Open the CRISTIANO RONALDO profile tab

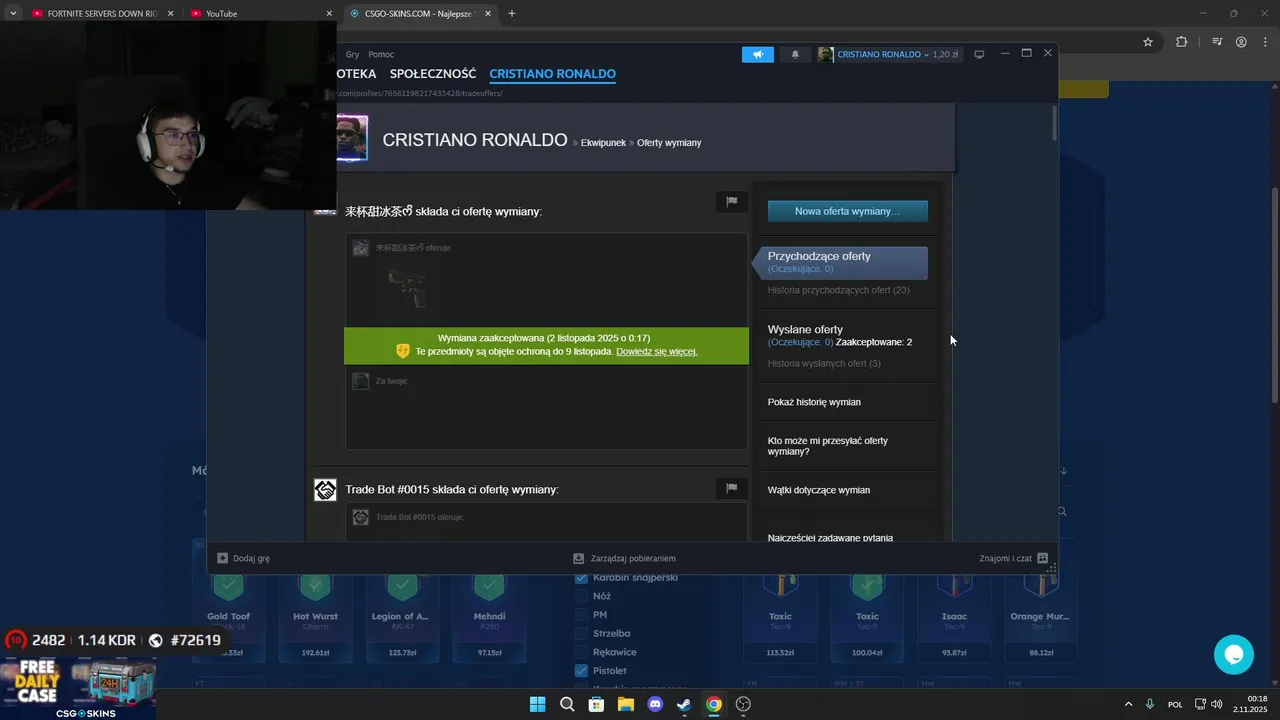(552, 74)
